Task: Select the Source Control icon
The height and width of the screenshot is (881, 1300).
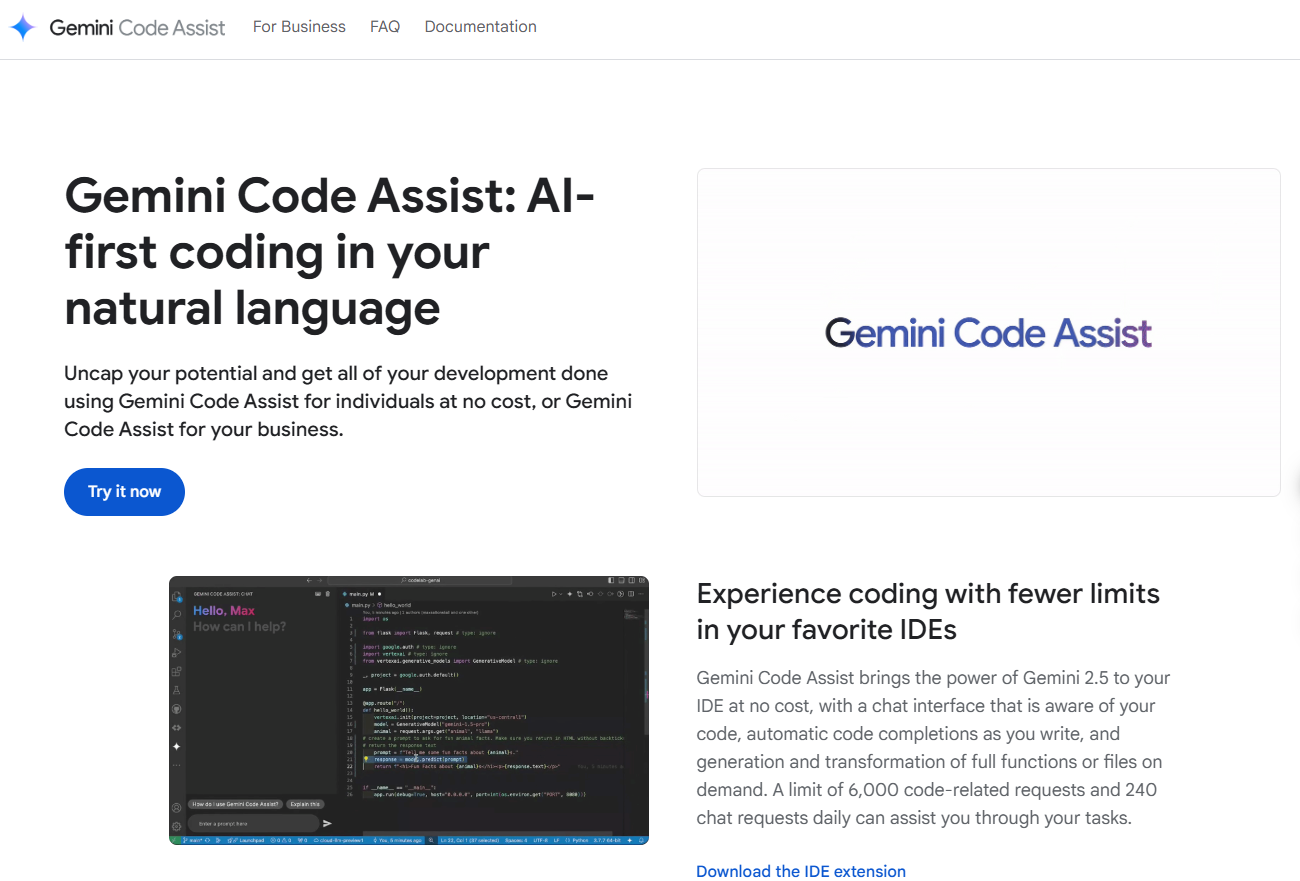Action: pos(176,633)
